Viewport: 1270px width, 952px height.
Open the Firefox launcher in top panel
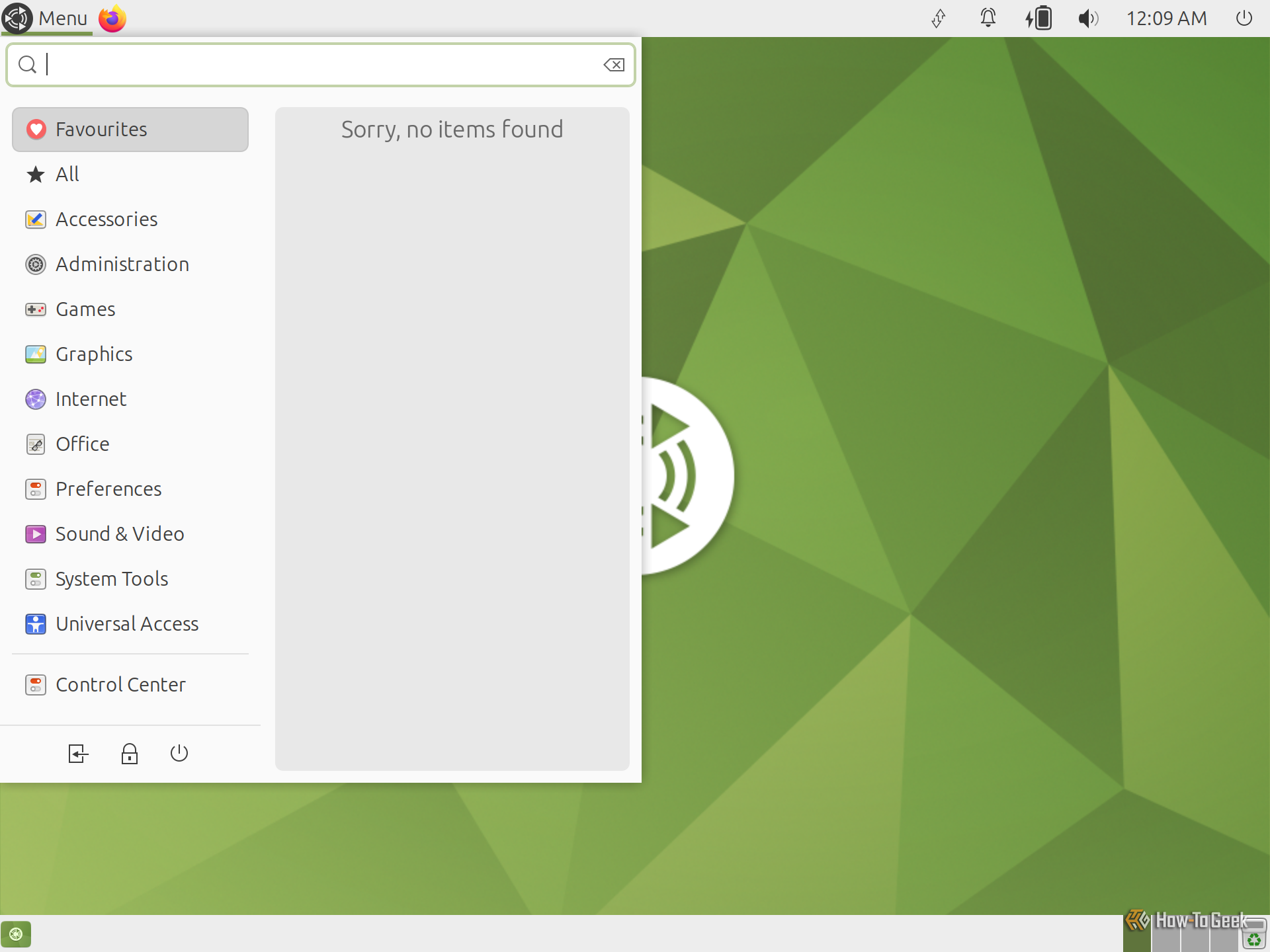pyautogui.click(x=112, y=19)
